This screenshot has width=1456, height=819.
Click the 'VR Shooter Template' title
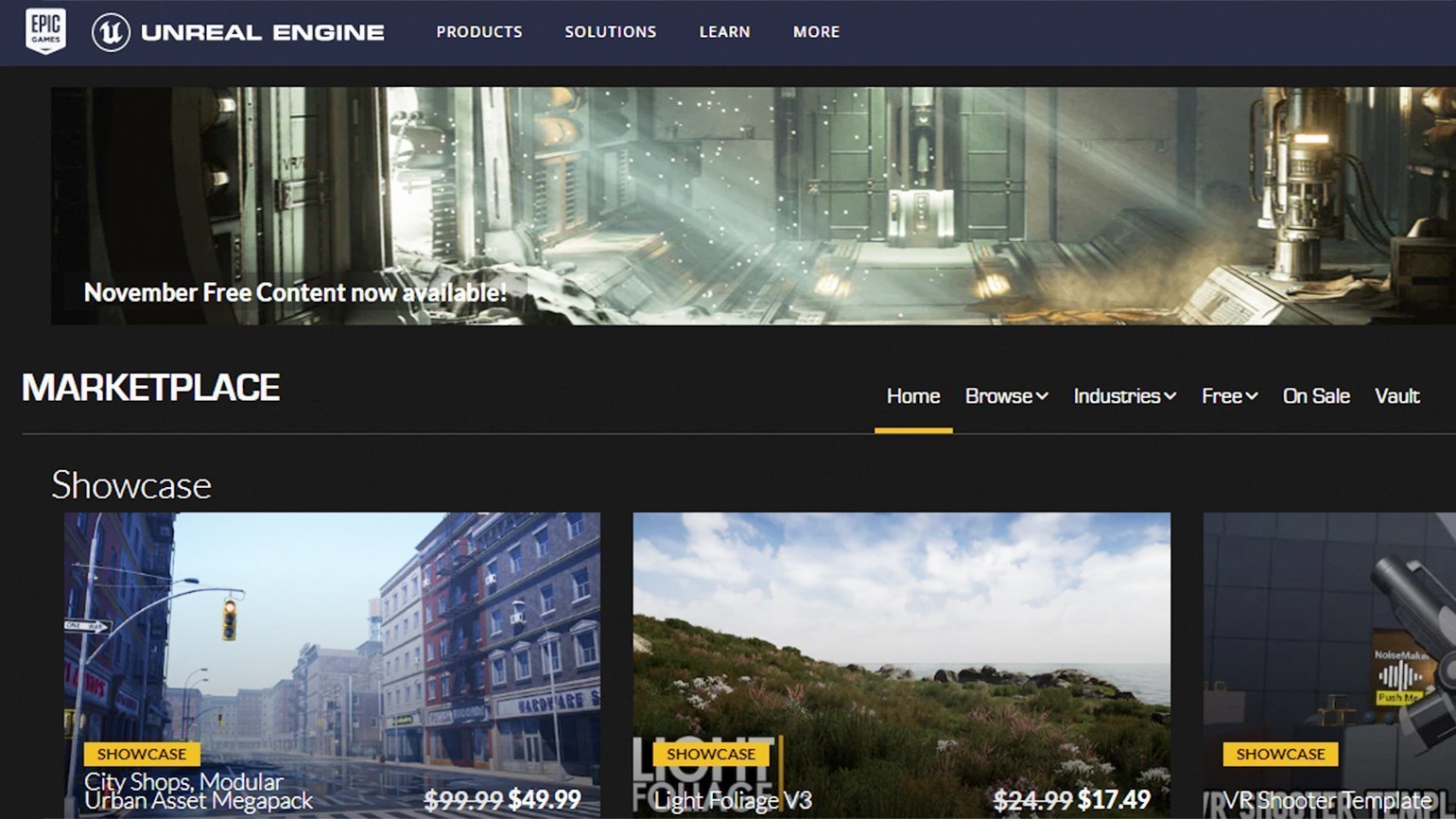(1328, 801)
